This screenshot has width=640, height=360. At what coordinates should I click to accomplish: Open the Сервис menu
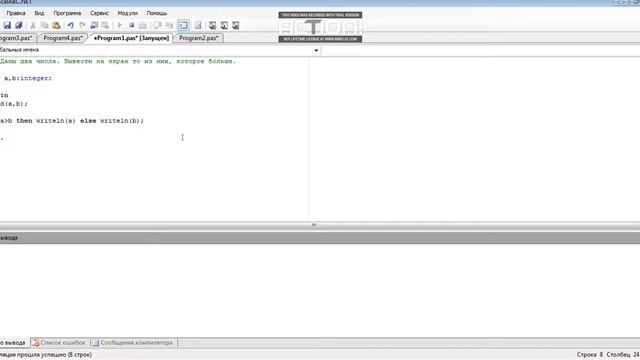click(99, 13)
